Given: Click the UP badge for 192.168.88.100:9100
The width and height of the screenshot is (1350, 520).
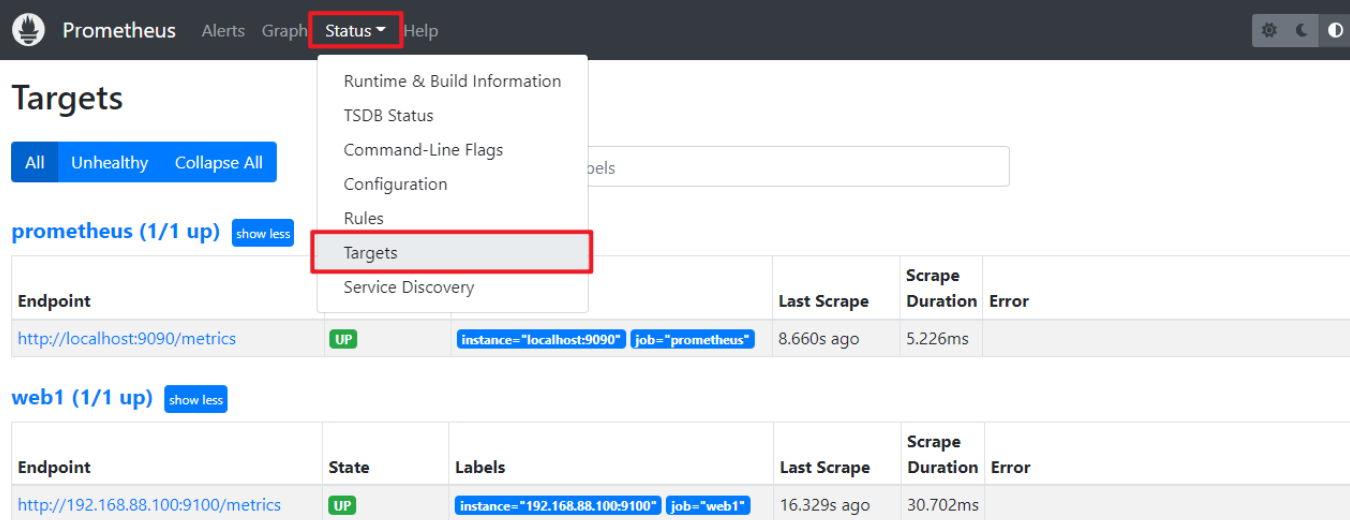Looking at the screenshot, I should coord(343,505).
